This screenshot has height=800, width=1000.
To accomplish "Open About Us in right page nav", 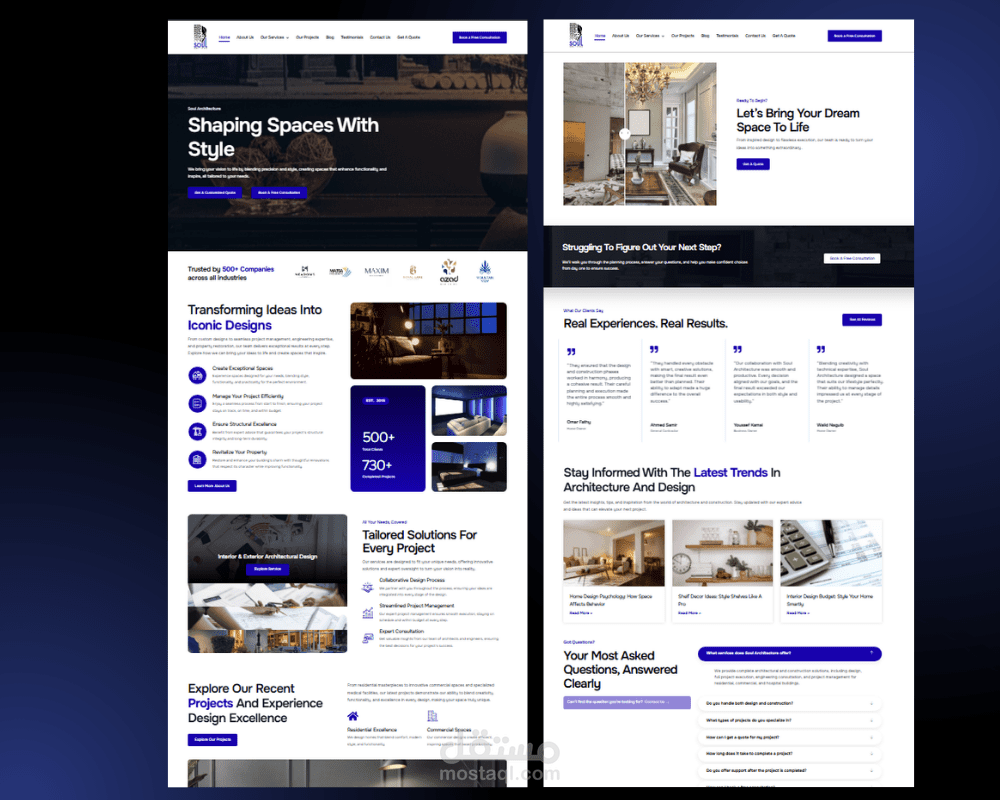I will tap(621, 36).
